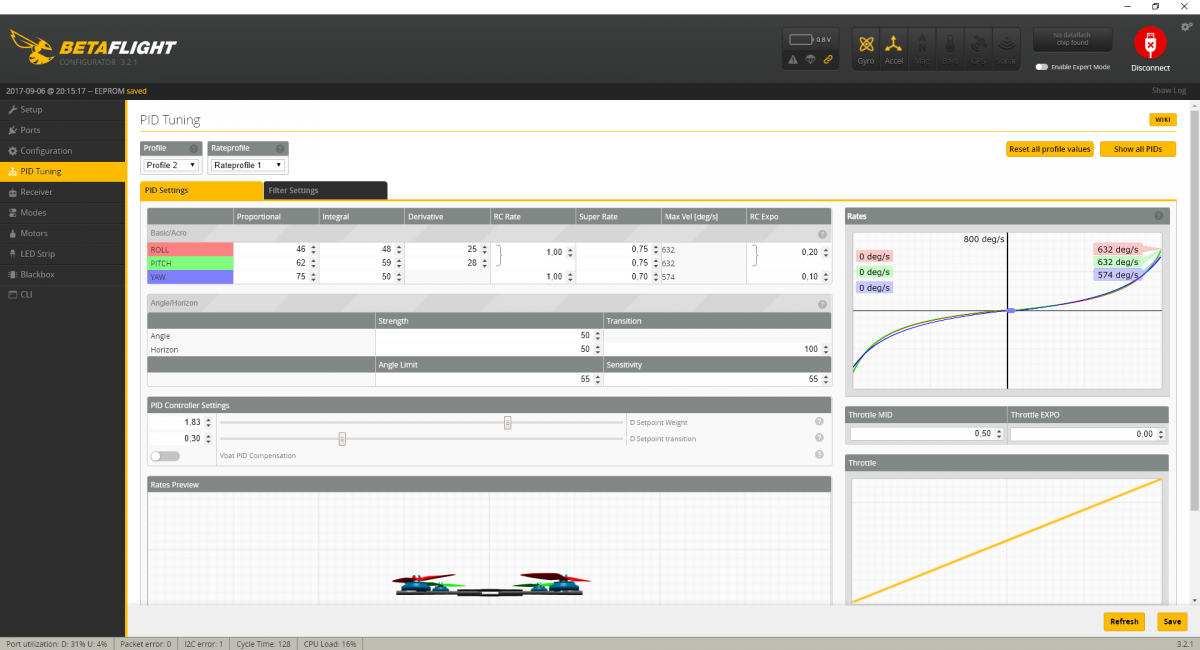This screenshot has width=1200, height=650.
Task: Click the help icon in Rates panel
Action: click(1158, 216)
